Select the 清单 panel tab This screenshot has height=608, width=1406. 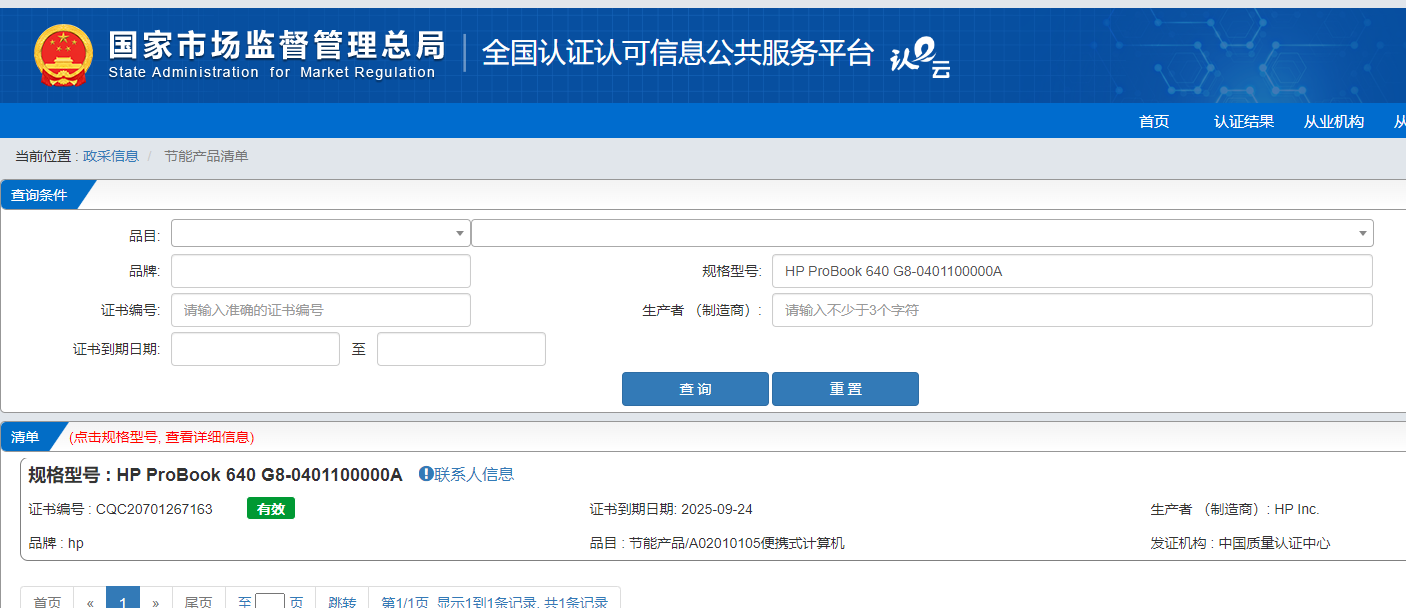coord(26,437)
